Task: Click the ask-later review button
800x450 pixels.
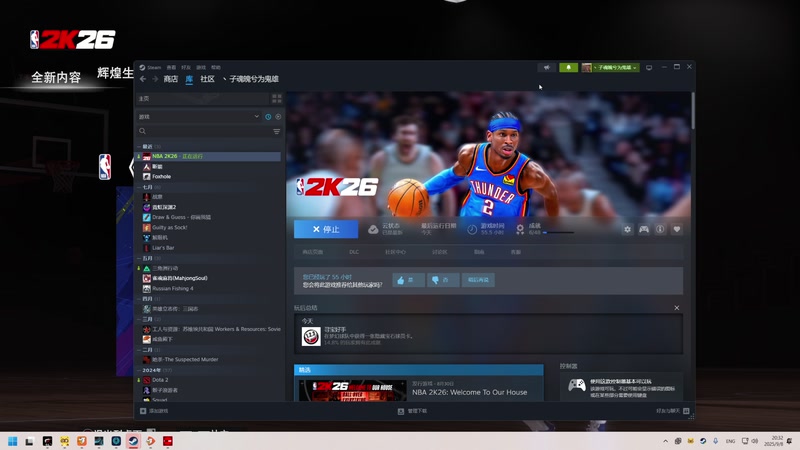Action: pos(478,280)
